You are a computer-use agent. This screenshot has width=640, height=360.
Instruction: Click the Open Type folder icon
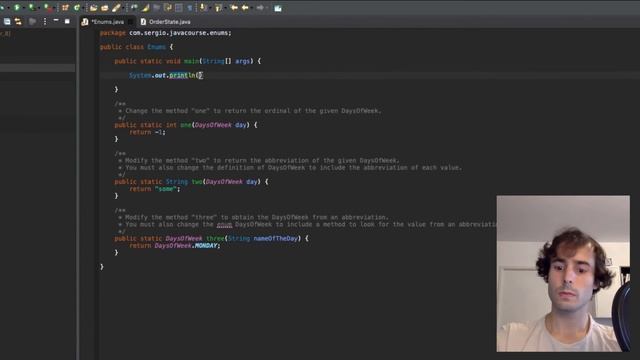pos(93,8)
